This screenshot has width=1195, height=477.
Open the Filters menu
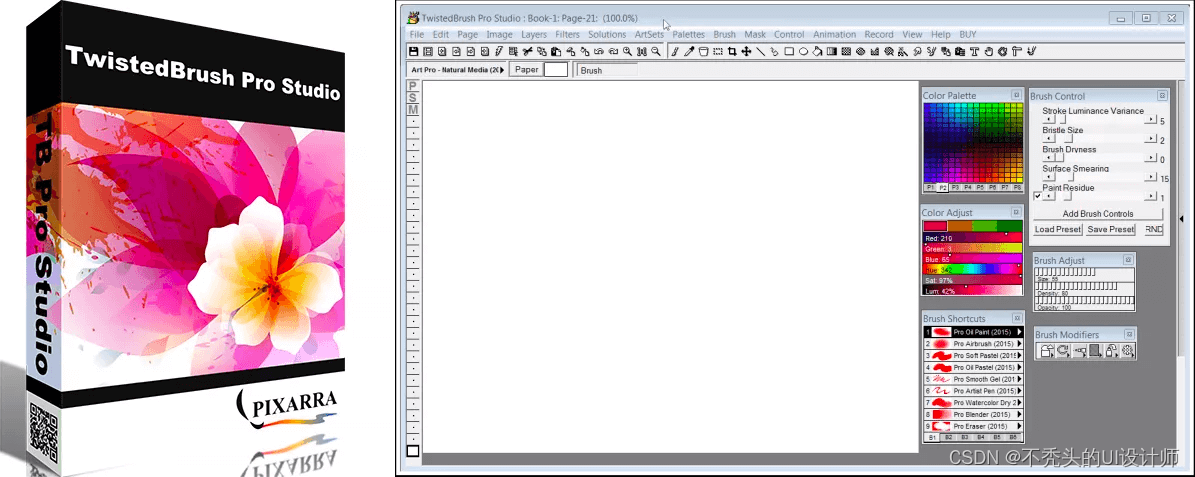pyautogui.click(x=567, y=34)
